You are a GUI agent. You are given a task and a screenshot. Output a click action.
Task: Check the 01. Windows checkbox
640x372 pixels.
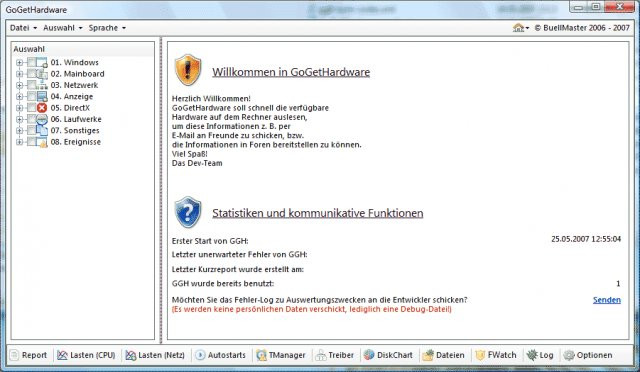[x=31, y=62]
